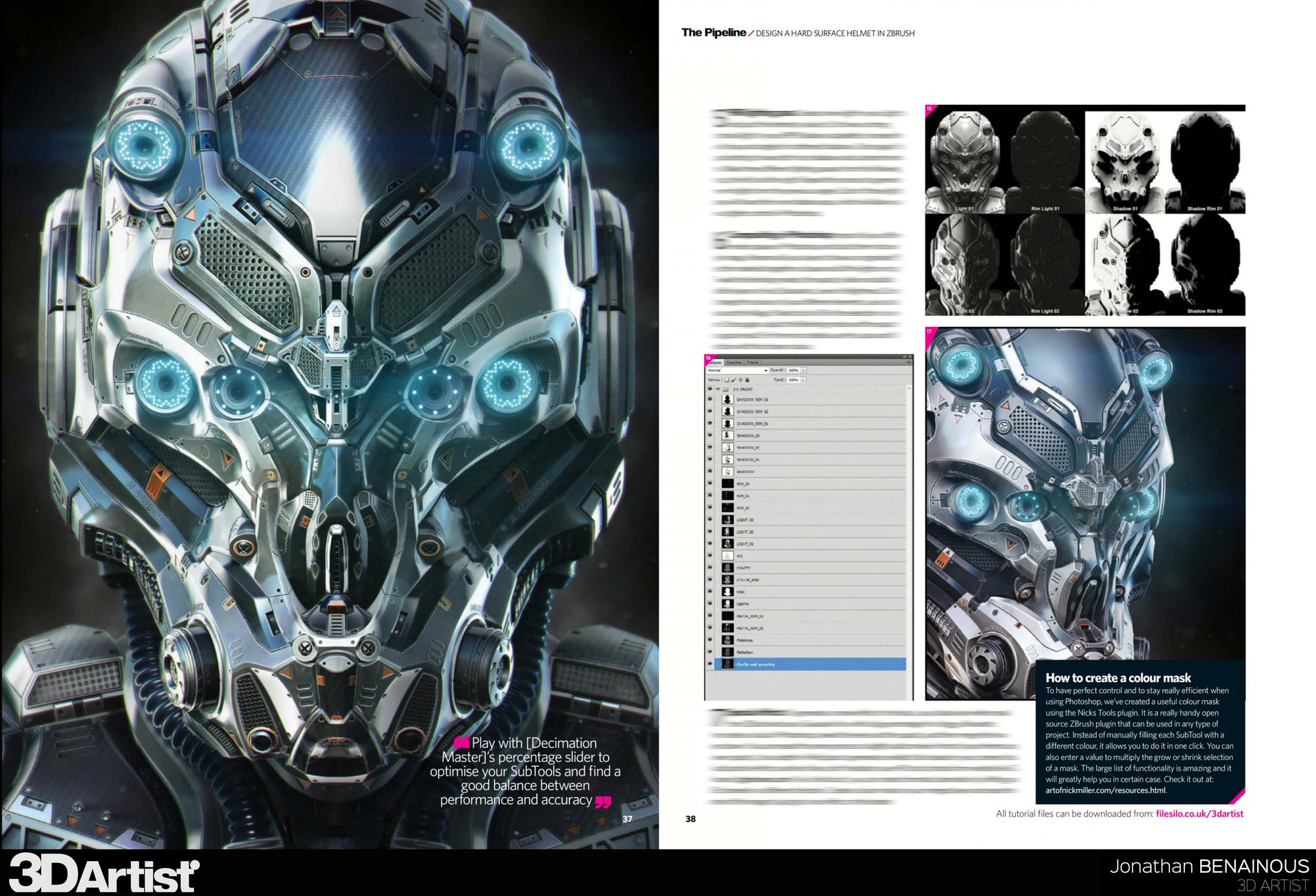Image resolution: width=1316 pixels, height=896 pixels.
Task: Open filesilo.co.uk/3dartist link
Action: [x=1199, y=814]
